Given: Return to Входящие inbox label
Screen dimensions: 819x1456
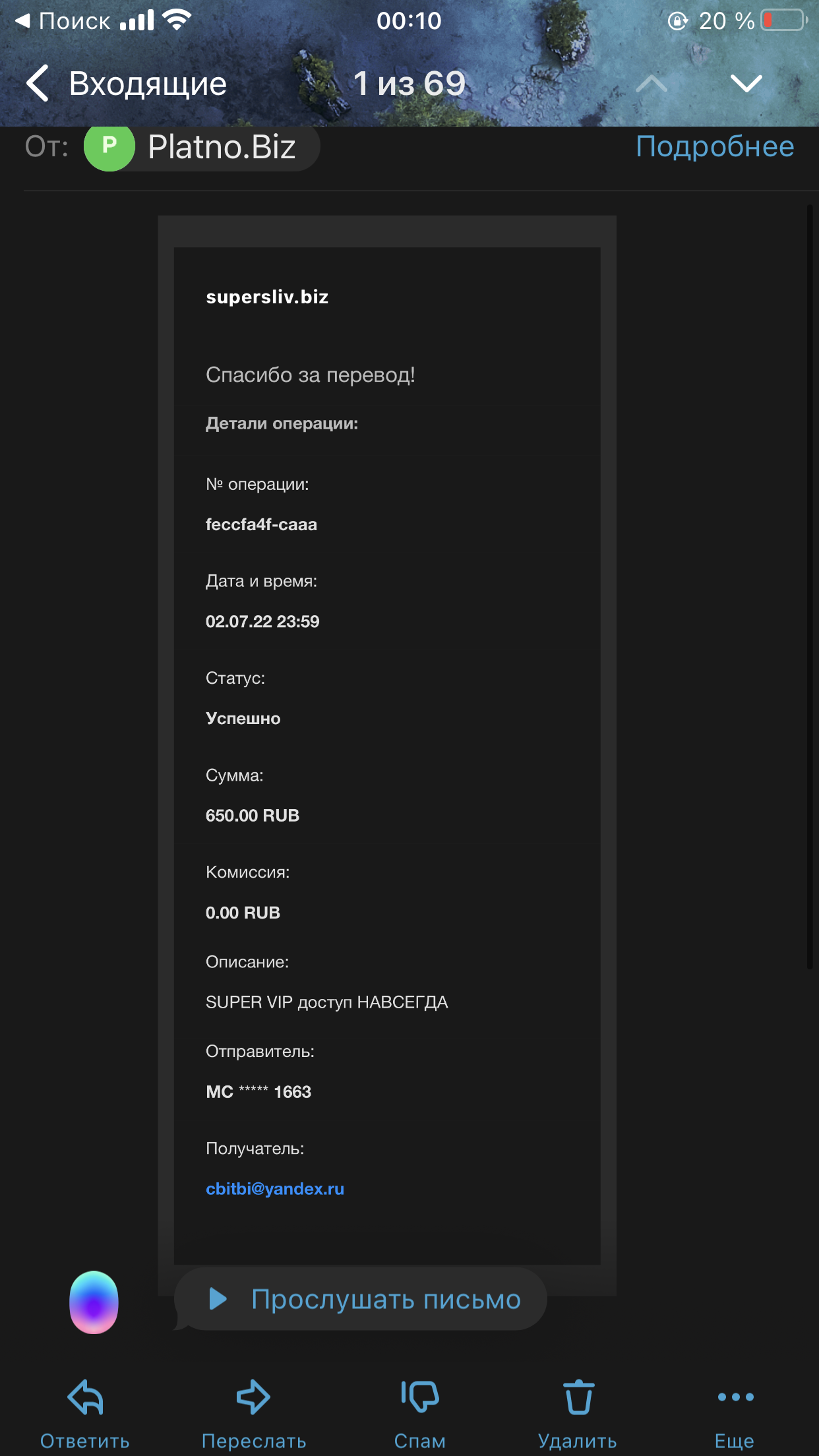Looking at the screenshot, I should [x=148, y=84].
